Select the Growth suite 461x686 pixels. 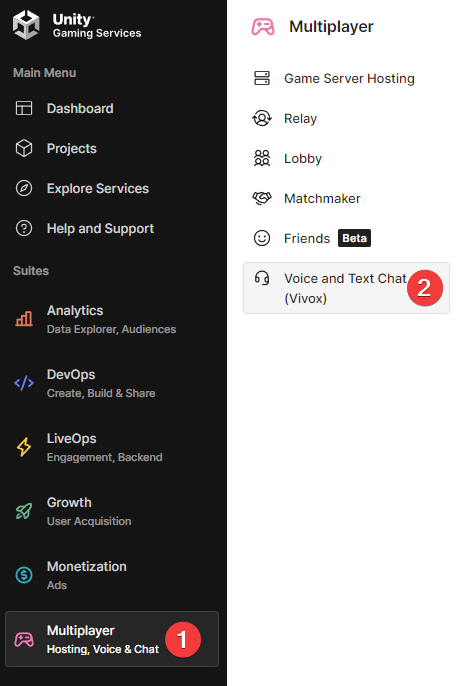point(112,511)
